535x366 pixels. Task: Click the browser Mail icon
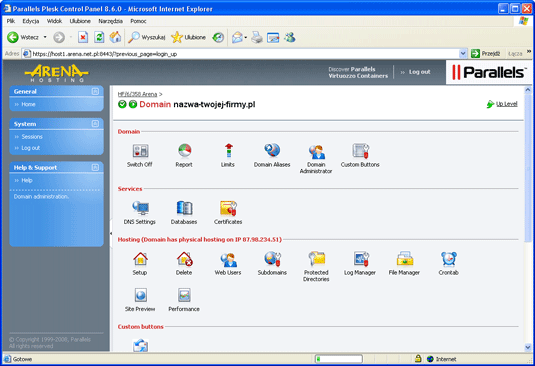pos(237,37)
